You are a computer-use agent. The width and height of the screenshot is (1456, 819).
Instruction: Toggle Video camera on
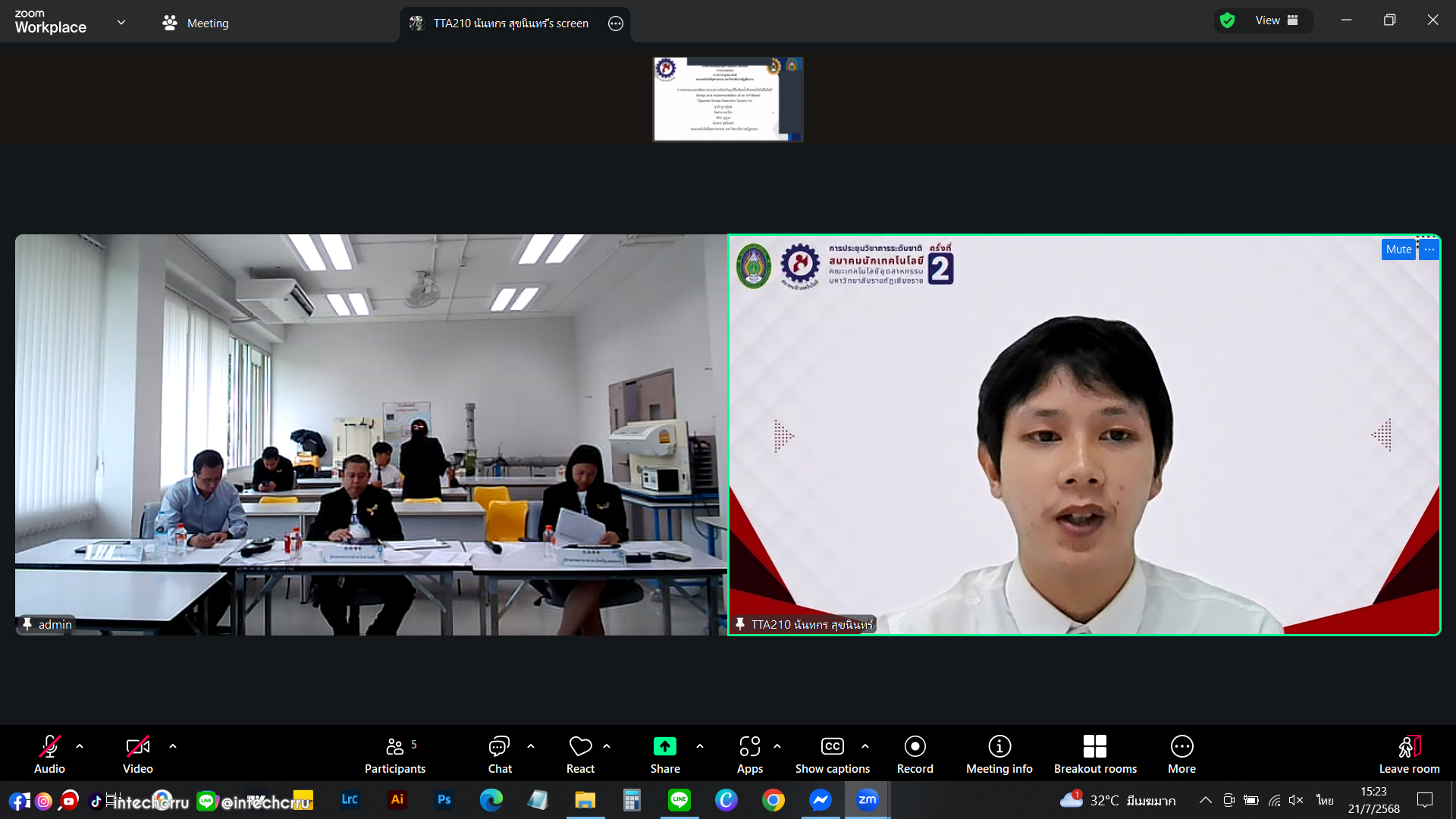[x=137, y=755]
